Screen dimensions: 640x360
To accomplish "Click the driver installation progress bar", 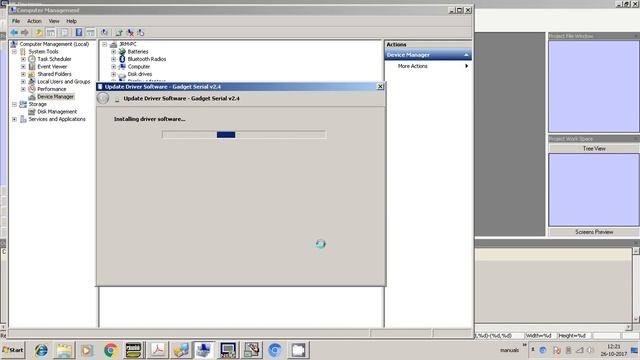I will pyautogui.click(x=244, y=135).
